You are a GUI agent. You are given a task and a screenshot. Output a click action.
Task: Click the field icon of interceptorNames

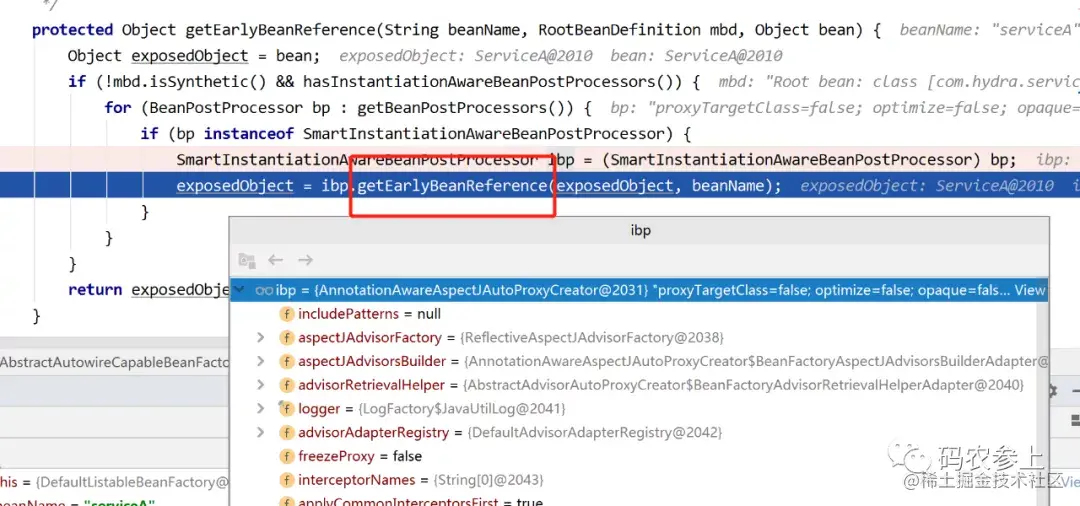pyautogui.click(x=286, y=480)
